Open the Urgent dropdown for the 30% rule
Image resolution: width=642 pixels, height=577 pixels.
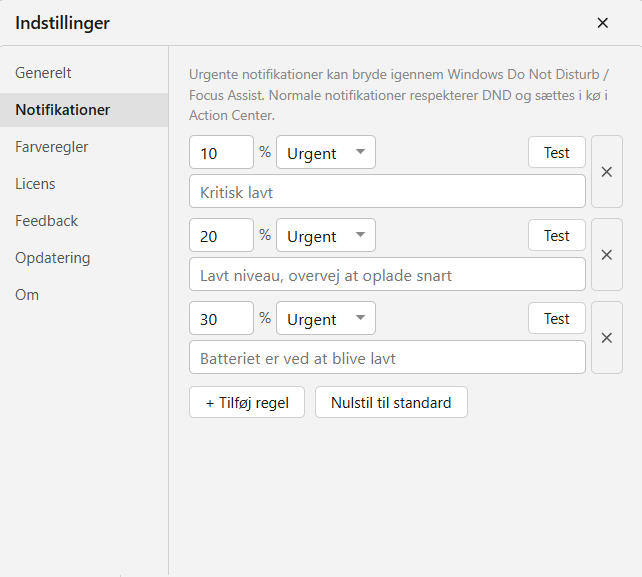(326, 318)
